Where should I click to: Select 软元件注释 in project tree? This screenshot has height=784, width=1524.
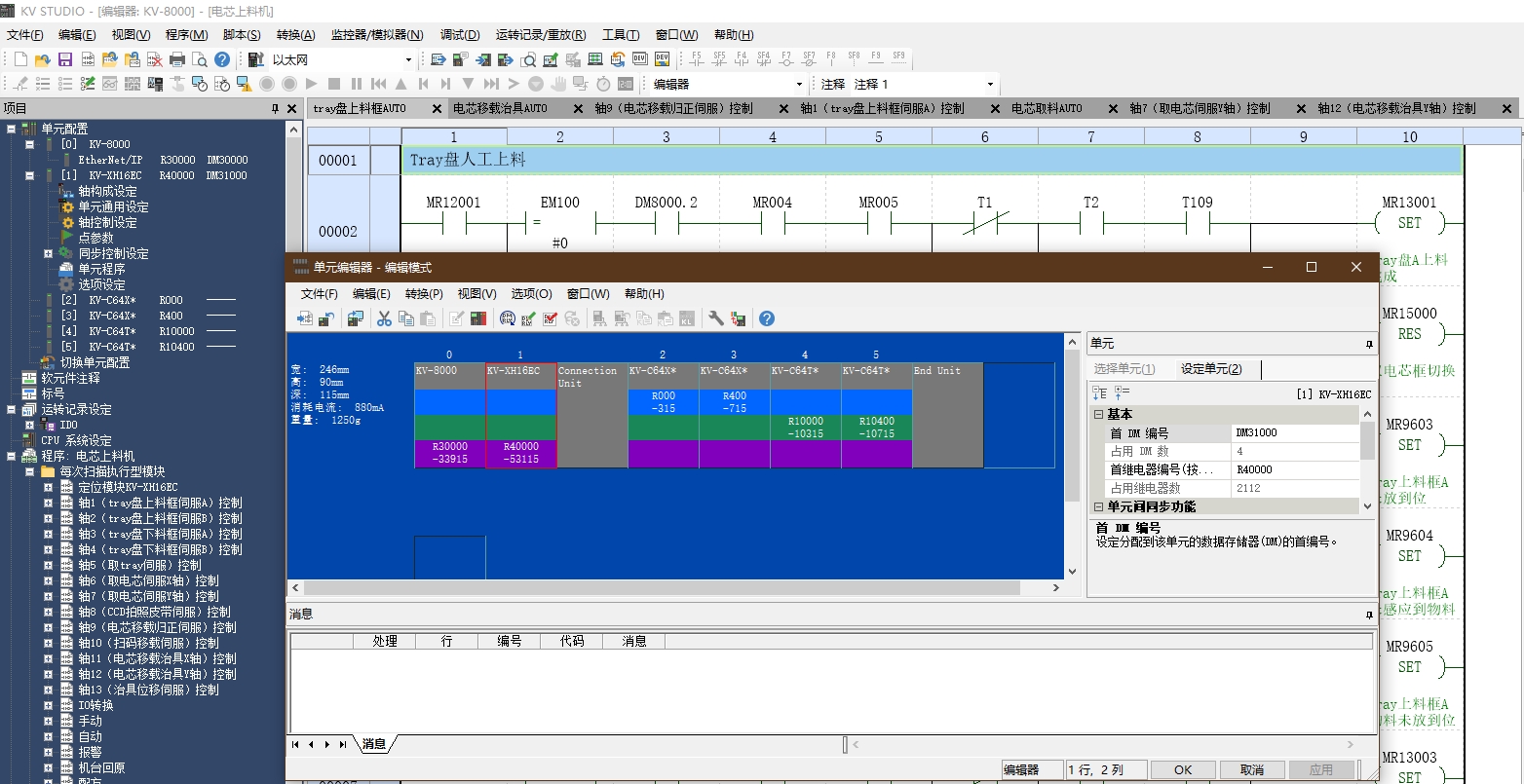tap(70, 378)
